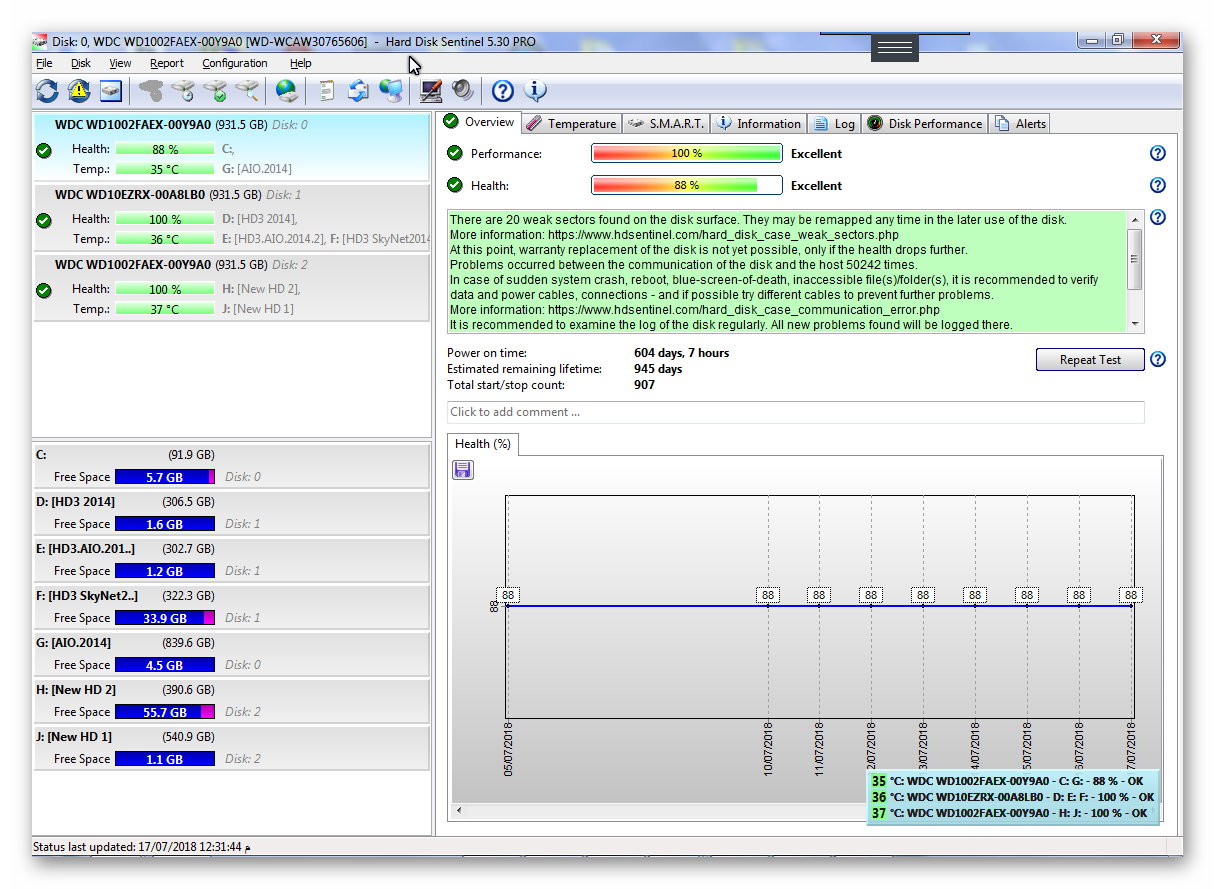The image size is (1216, 889).
Task: Open the Configuration menu
Action: [x=235, y=63]
